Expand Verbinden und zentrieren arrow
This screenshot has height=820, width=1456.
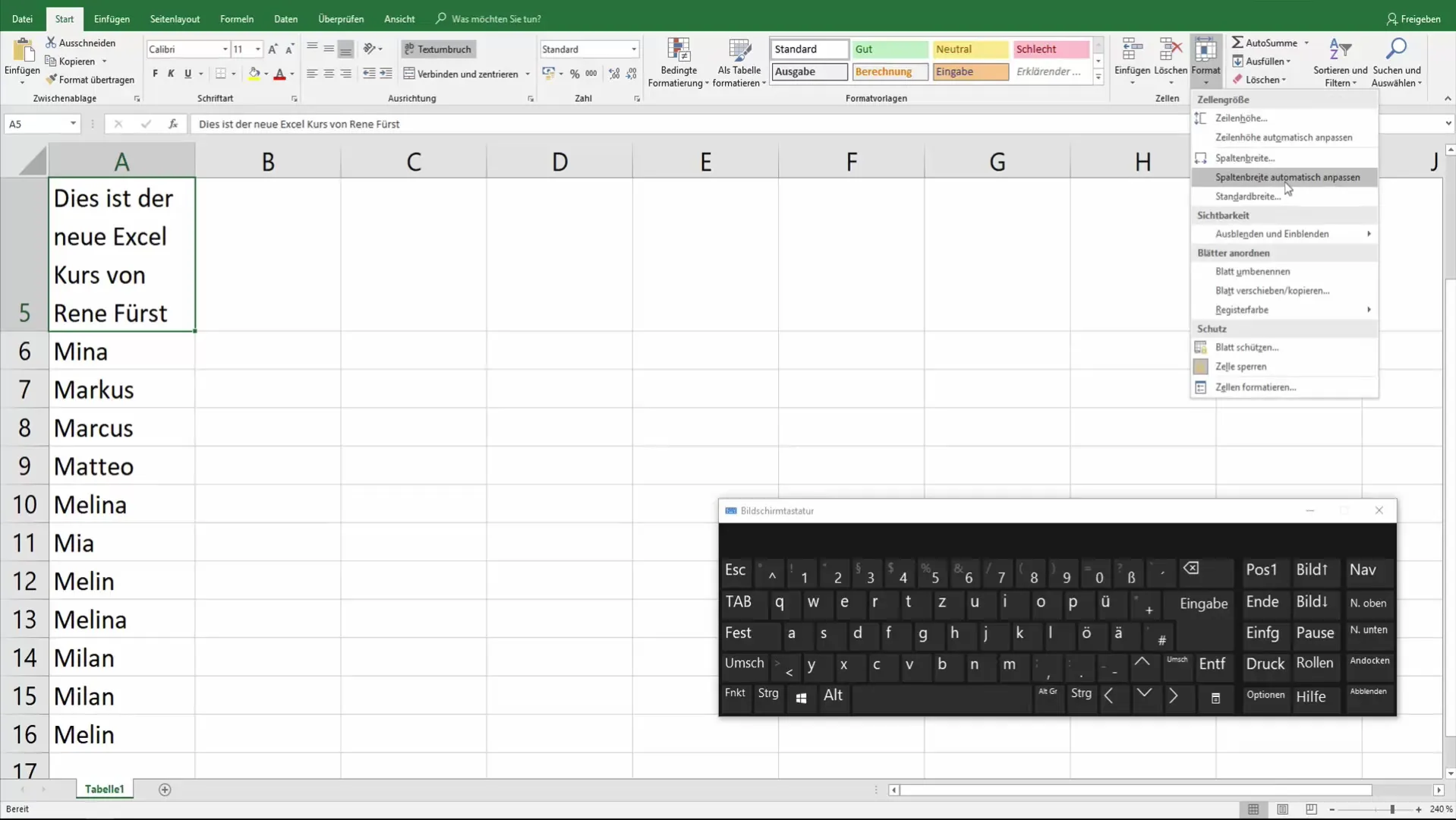click(528, 74)
